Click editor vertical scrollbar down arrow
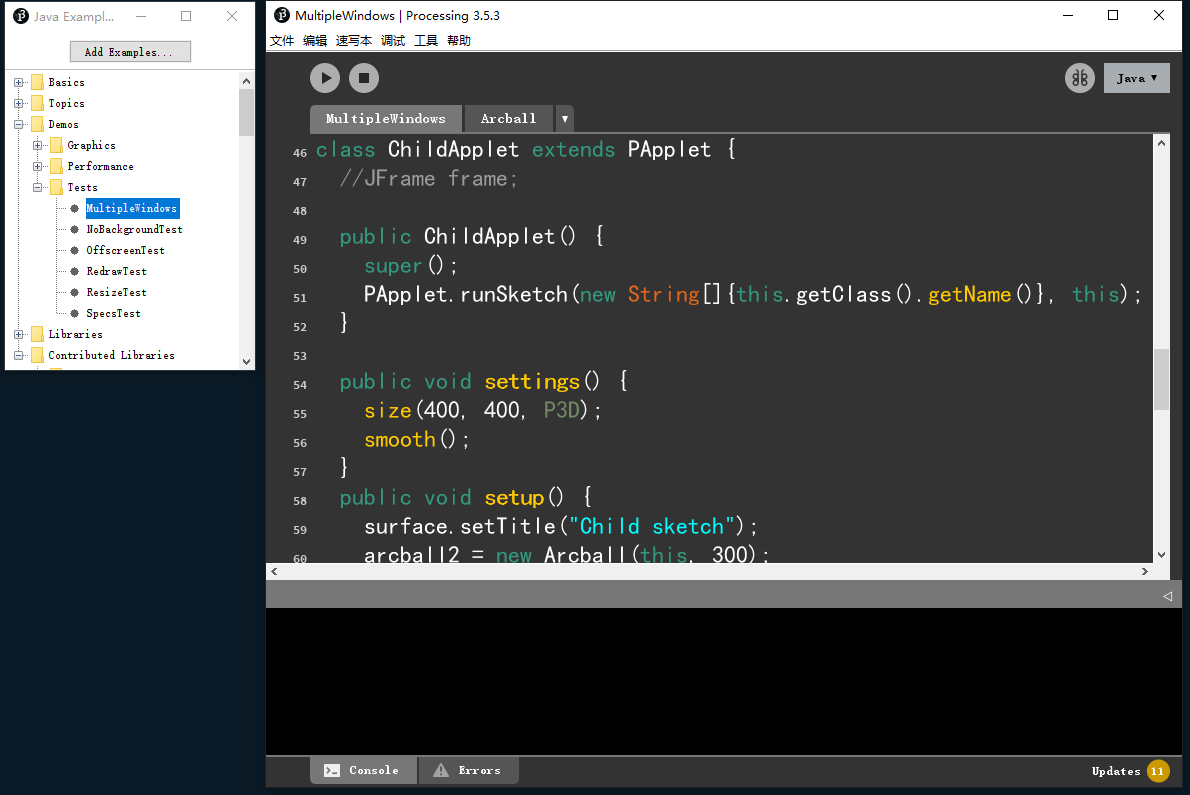The image size is (1190, 795). coord(1161,555)
